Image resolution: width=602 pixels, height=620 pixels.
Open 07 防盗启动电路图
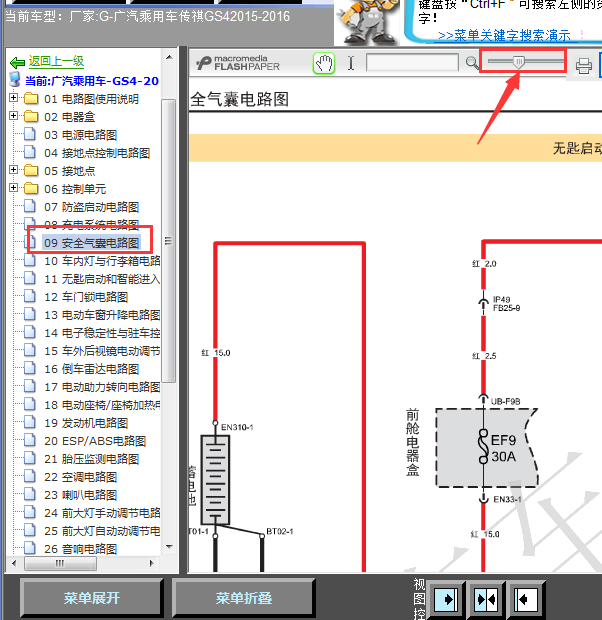91,207
